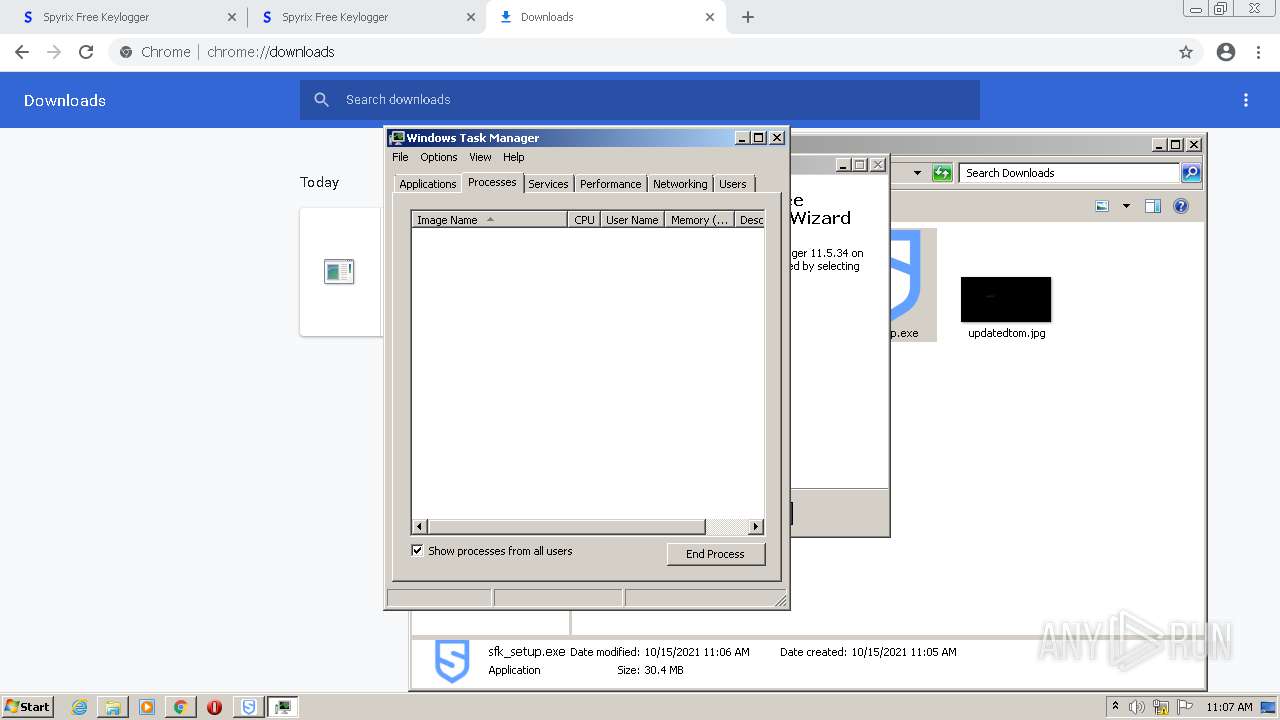Open Explorer help button
Image resolution: width=1280 pixels, height=720 pixels.
tap(1181, 206)
